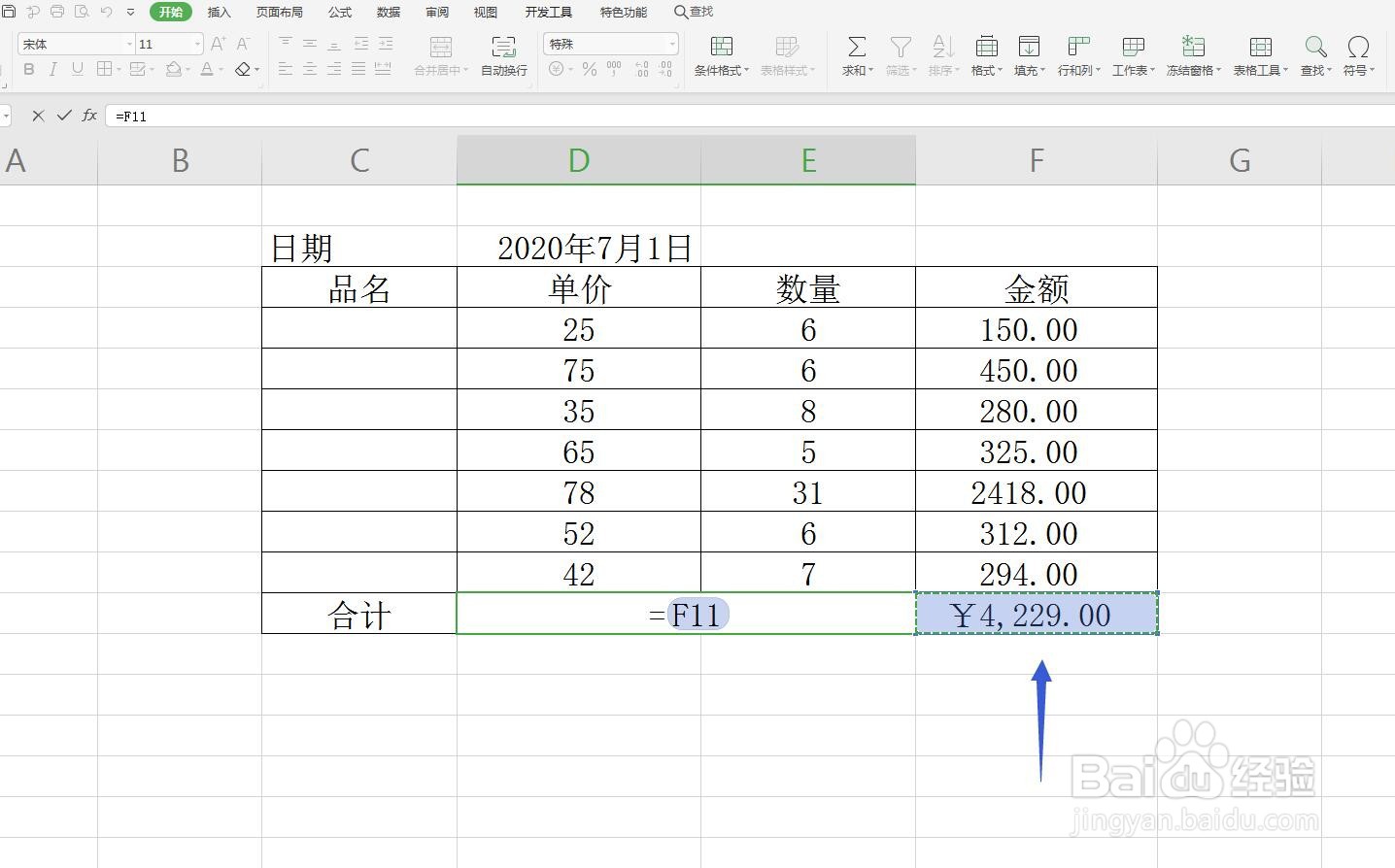The height and width of the screenshot is (868, 1395).
Task: Click the 行和列 rows and columns icon
Action: click(x=1077, y=55)
